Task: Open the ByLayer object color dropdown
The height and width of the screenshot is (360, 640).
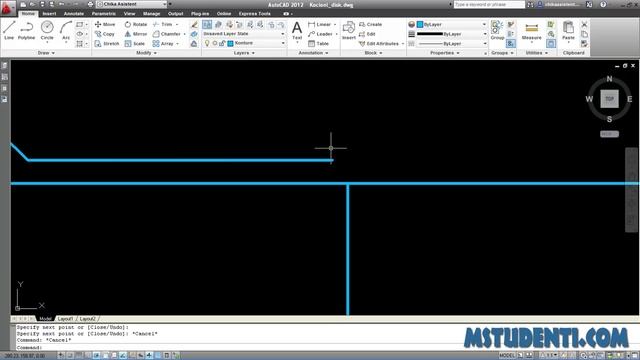Action: 451,24
